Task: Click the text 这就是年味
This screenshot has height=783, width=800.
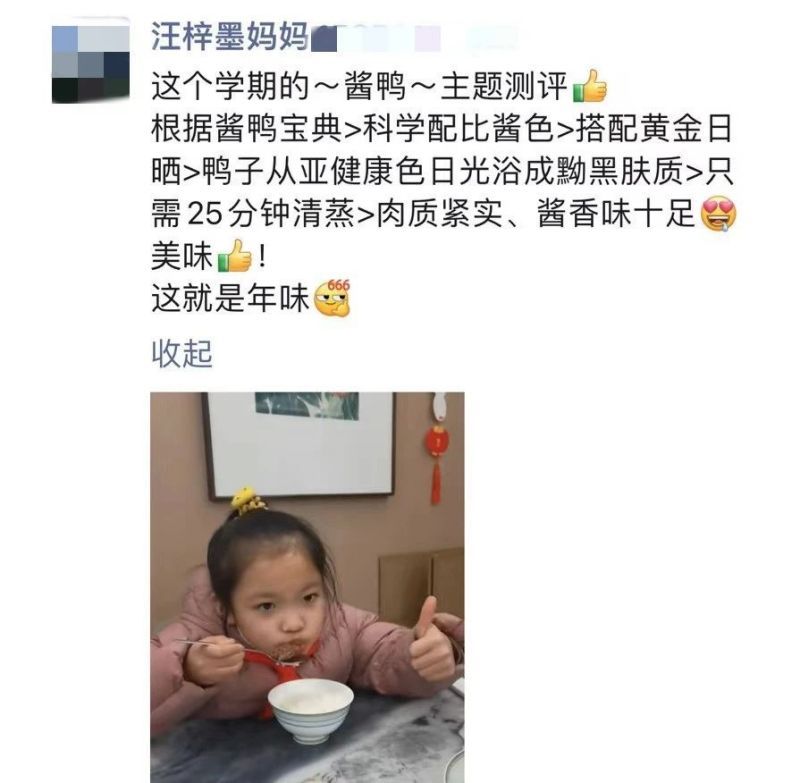Action: [x=231, y=298]
